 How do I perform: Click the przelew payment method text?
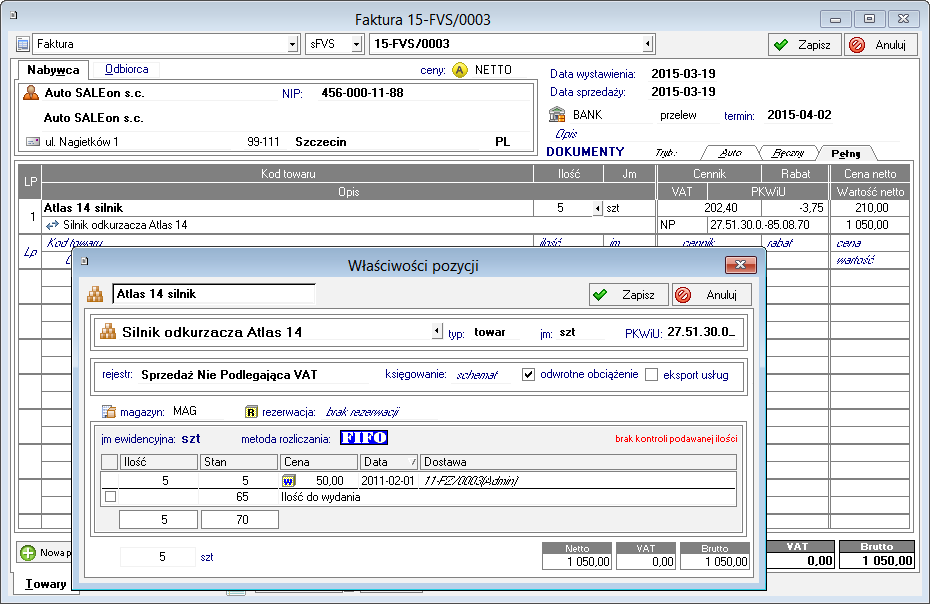(678, 115)
